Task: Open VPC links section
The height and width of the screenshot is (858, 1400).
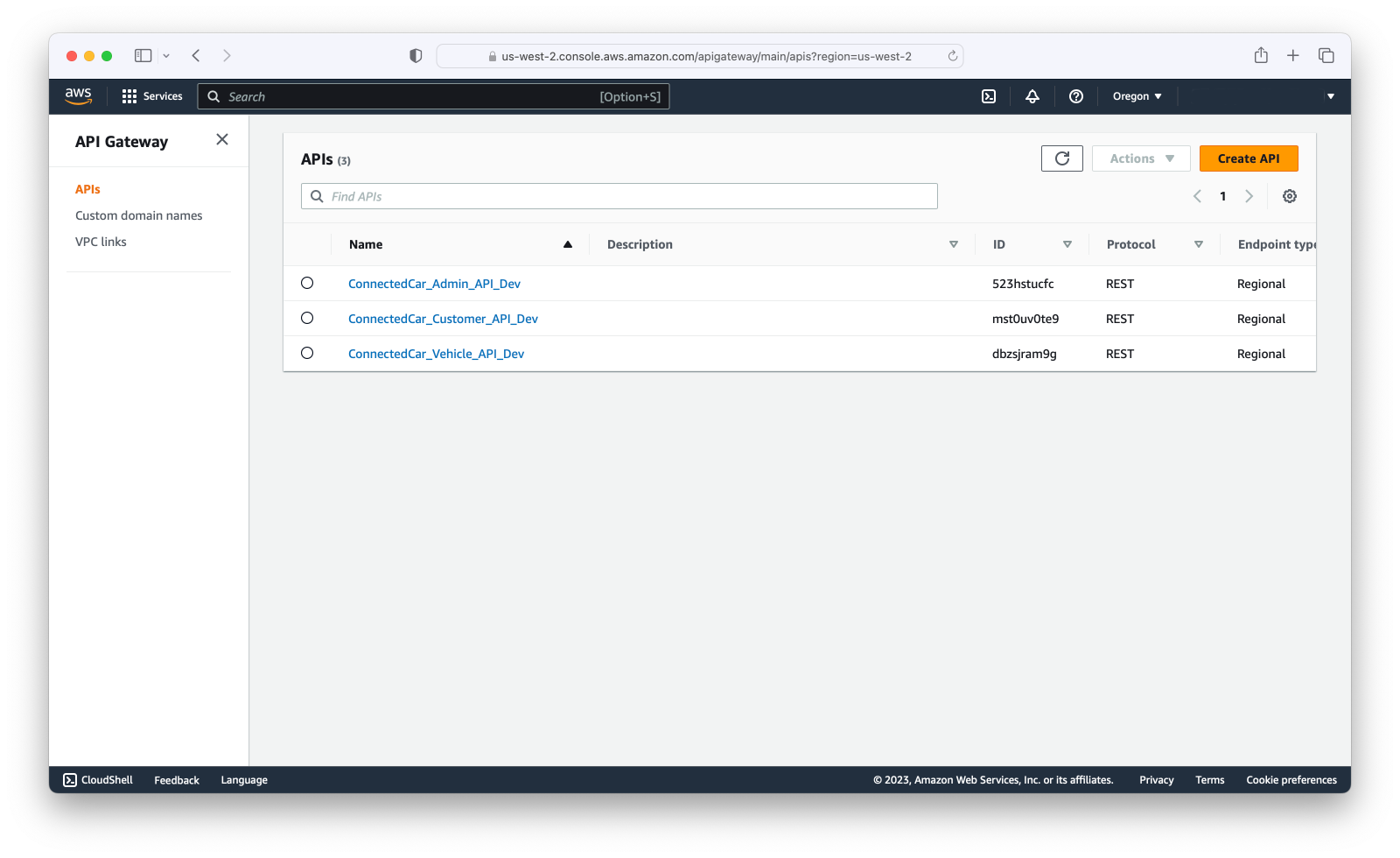Action: coord(101,242)
